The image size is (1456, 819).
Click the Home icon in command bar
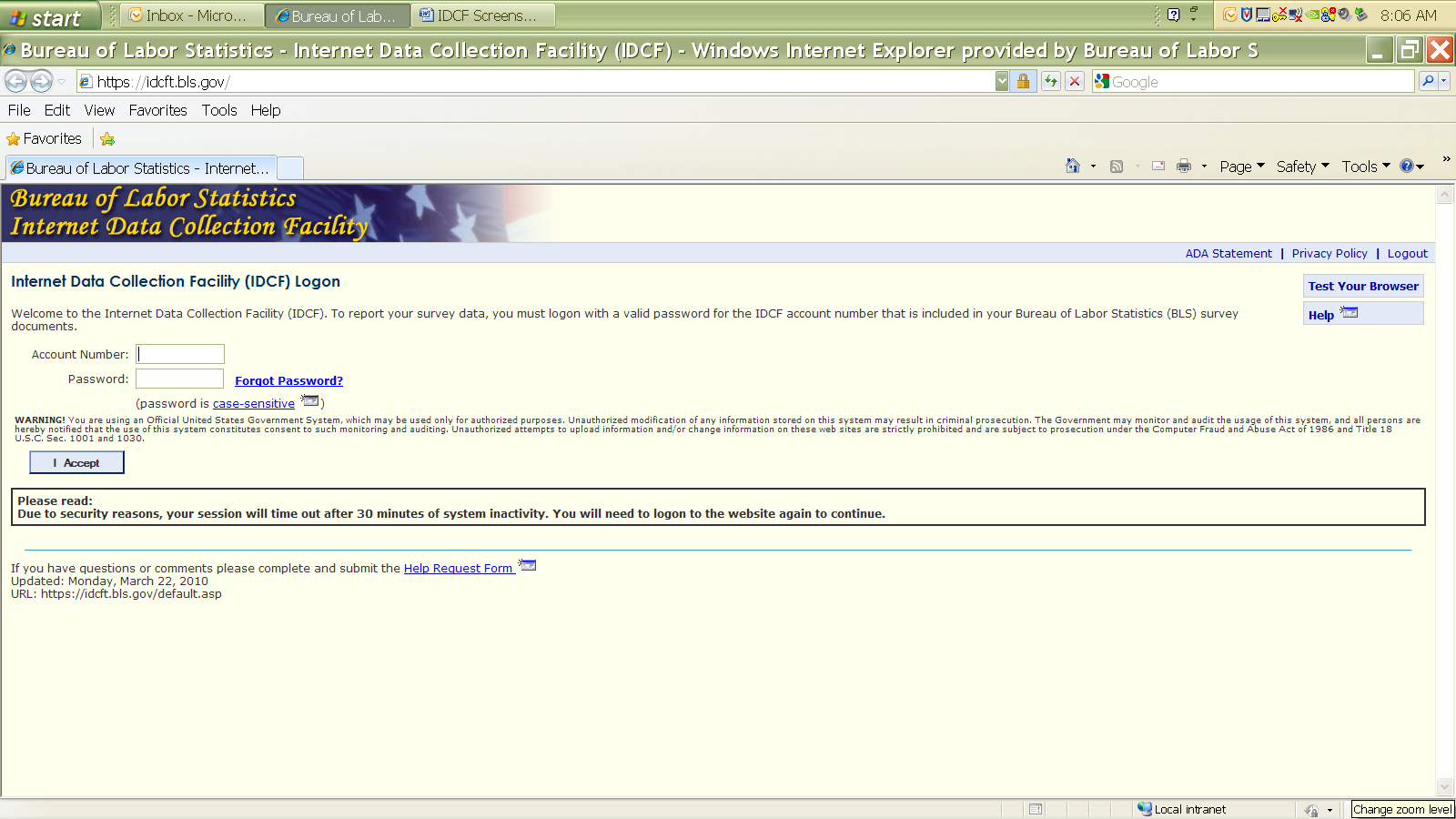(x=1073, y=167)
